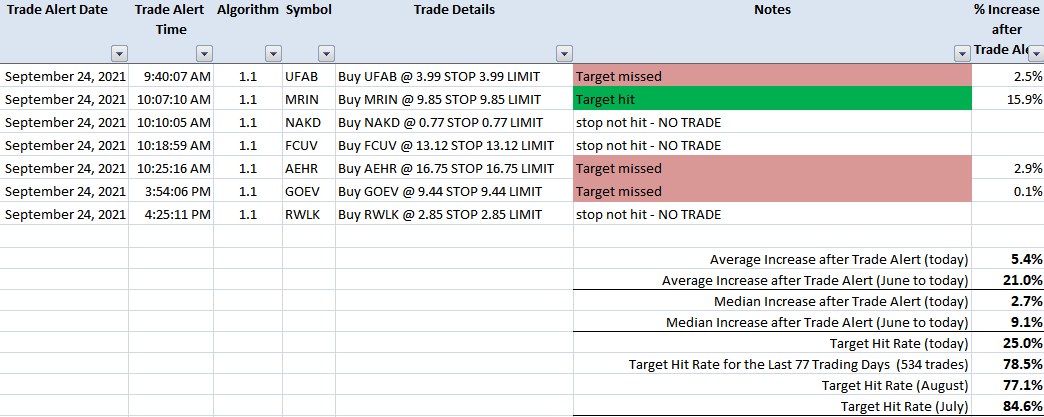
Task: Open the Notes column filter dropdown
Action: (x=962, y=54)
